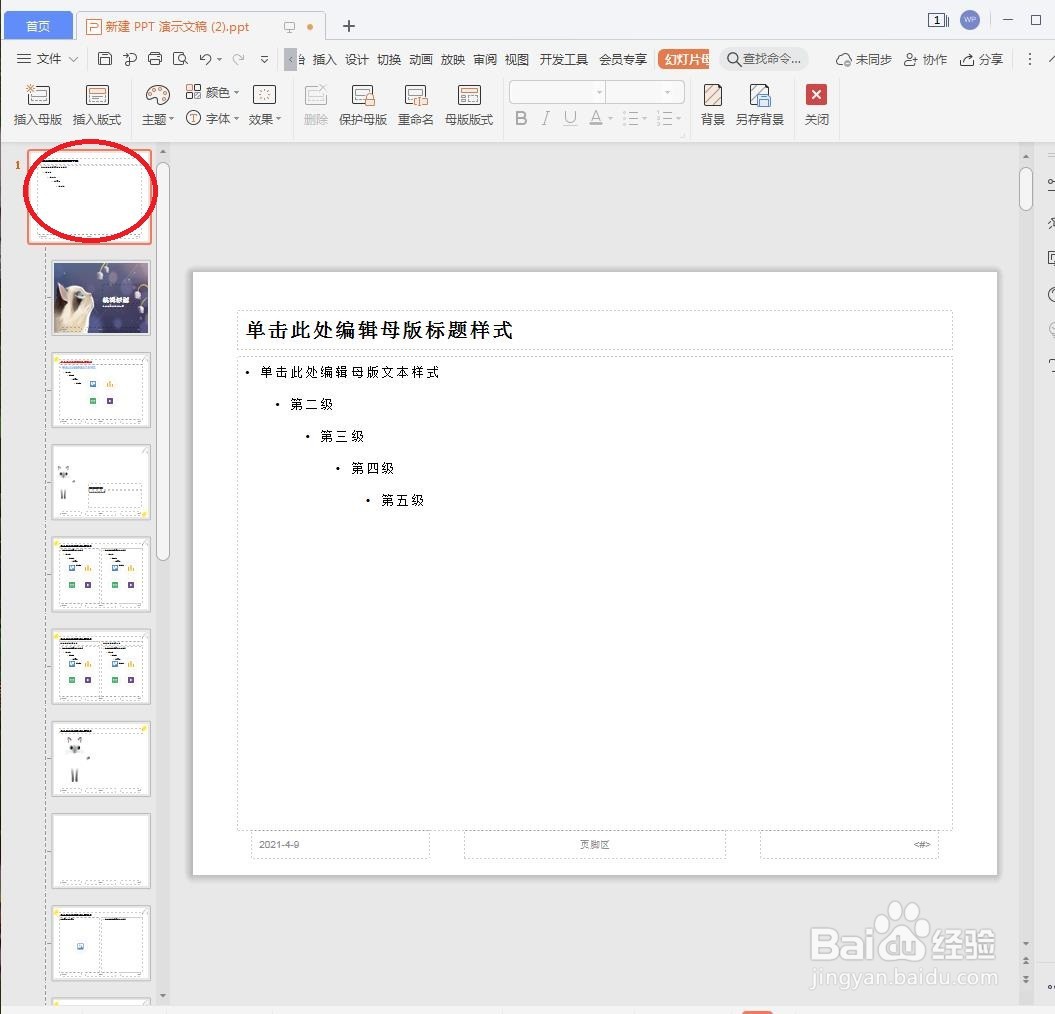
Task: Select the cat title layout thumbnail
Action: (x=101, y=298)
